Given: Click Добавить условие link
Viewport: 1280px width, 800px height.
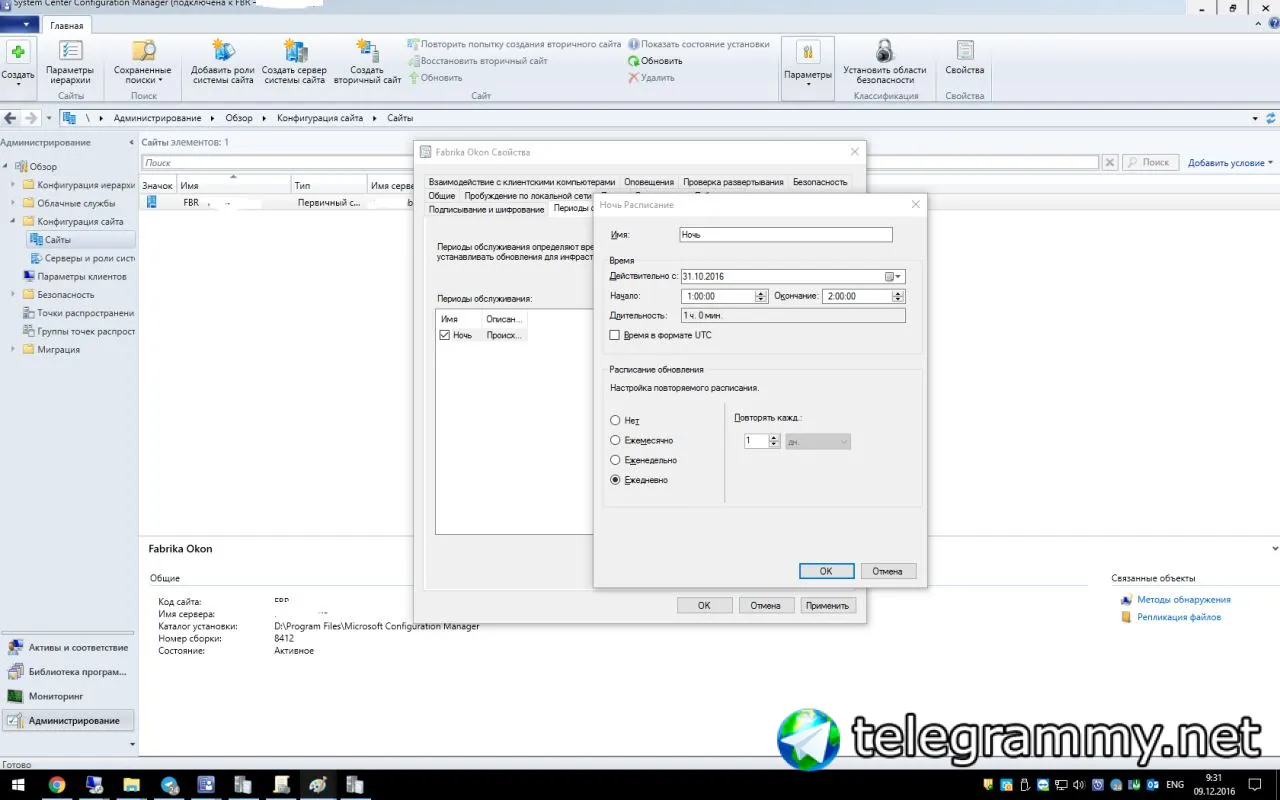Looking at the screenshot, I should click(1230, 162).
